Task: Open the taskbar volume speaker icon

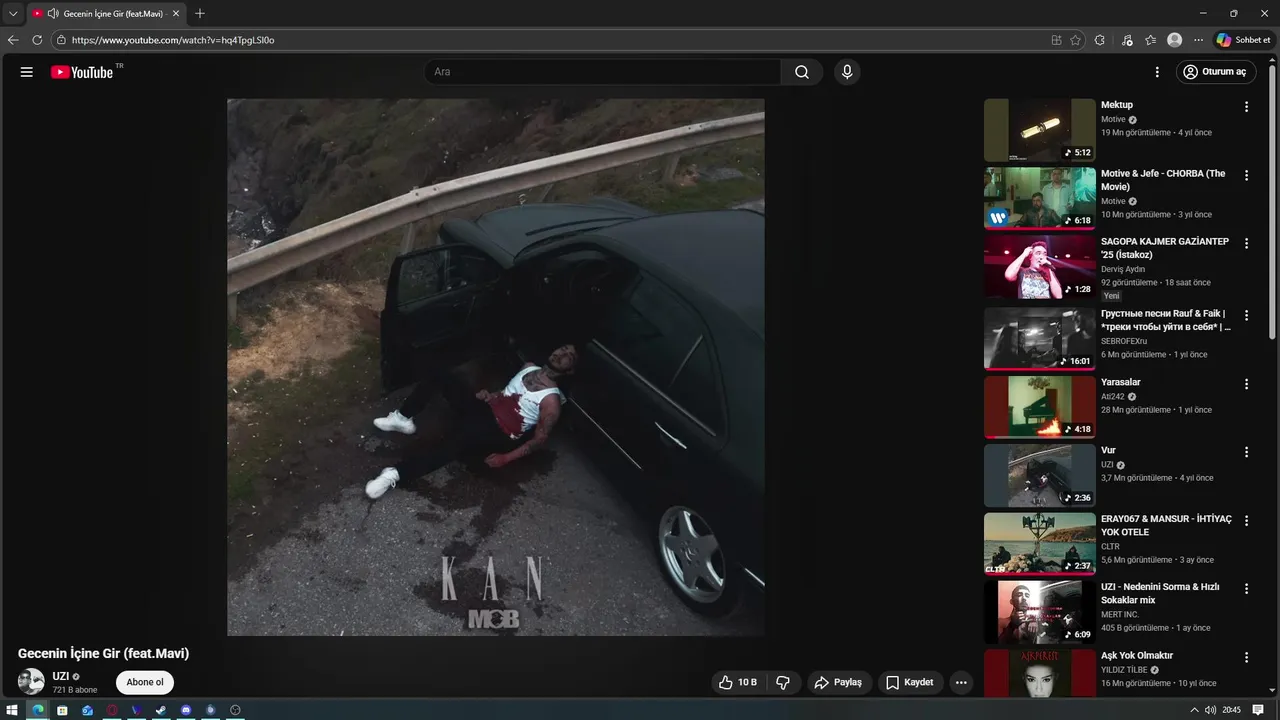Action: [x=1210, y=710]
